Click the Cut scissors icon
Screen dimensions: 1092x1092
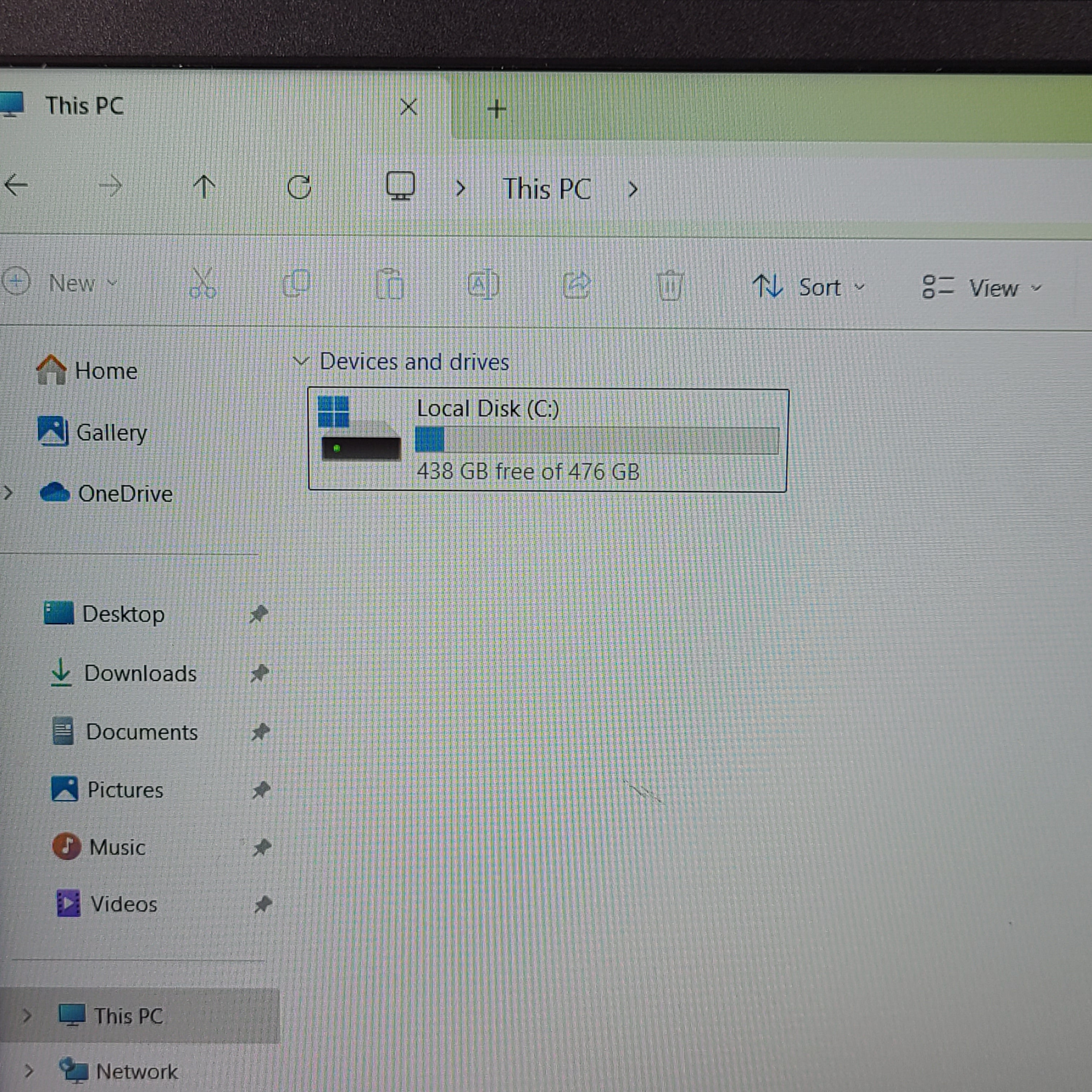coord(202,283)
